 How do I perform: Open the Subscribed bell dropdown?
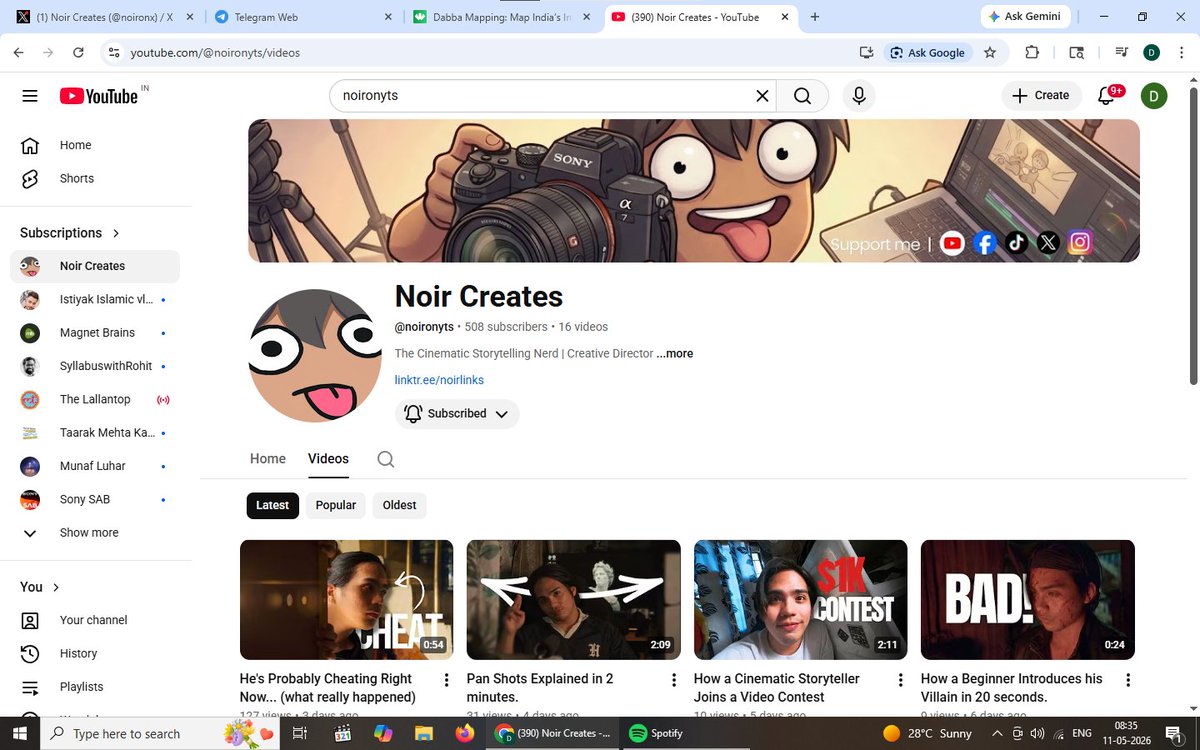pyautogui.click(x=457, y=413)
